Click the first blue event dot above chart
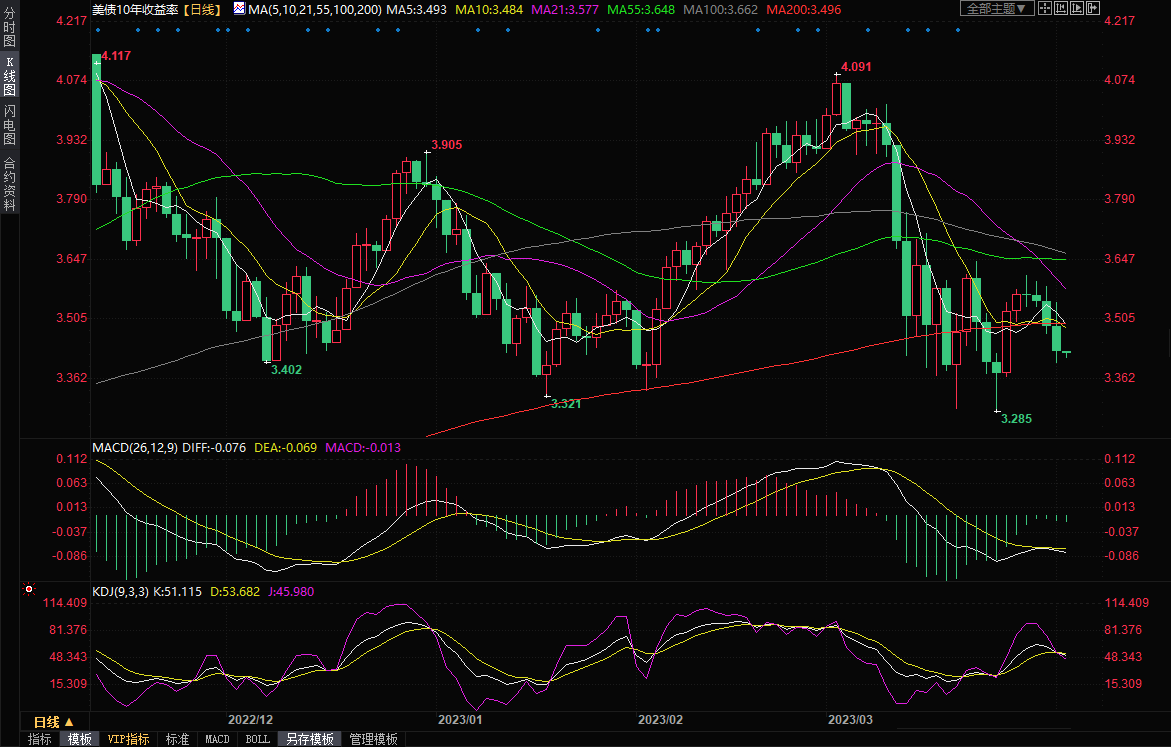 (98, 28)
